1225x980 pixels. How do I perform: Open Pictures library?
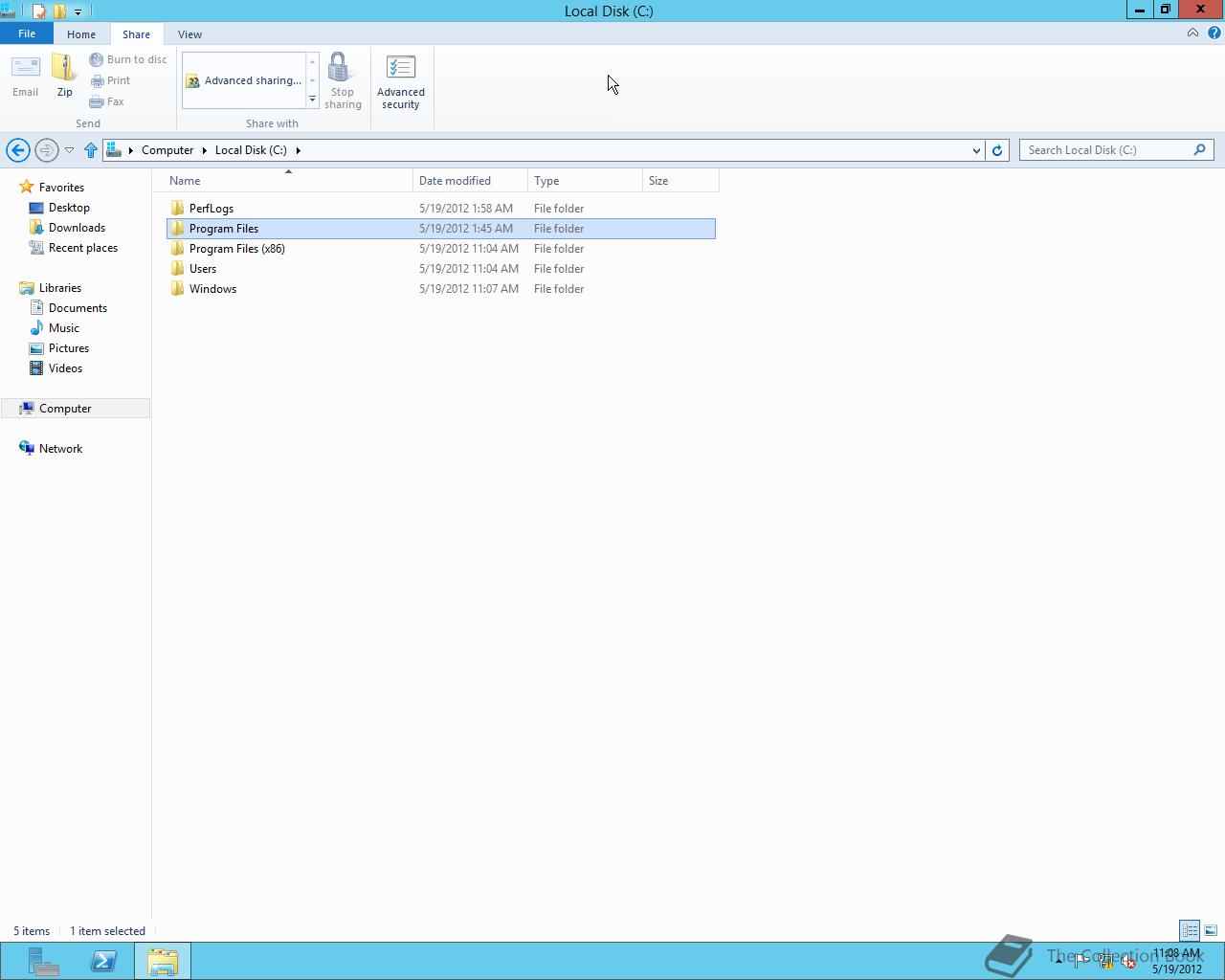69,348
